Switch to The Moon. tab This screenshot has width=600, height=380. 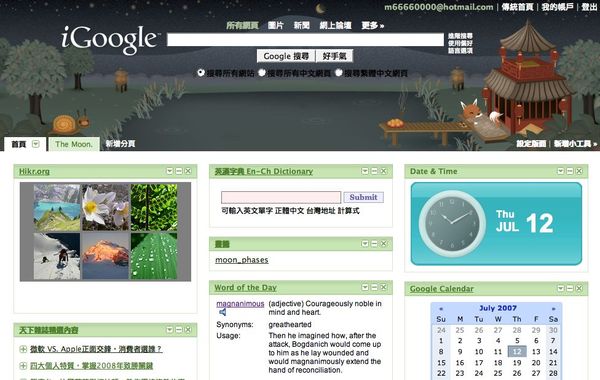tap(74, 144)
